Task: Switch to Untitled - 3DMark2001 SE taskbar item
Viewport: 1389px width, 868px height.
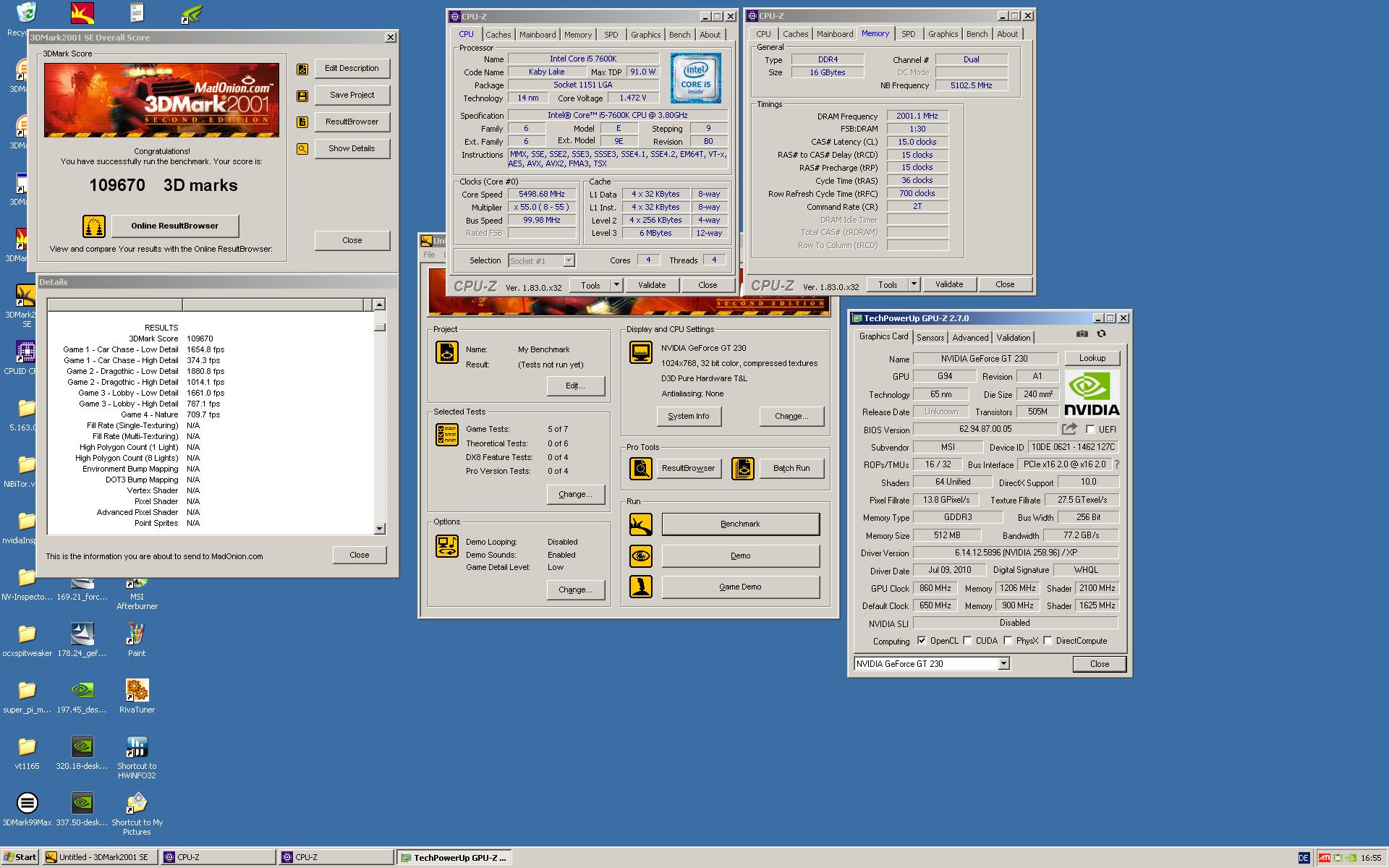Action: point(101,858)
